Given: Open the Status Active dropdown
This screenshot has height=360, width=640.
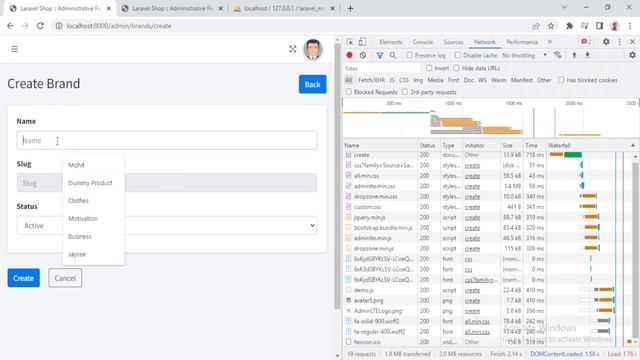Looking at the screenshot, I should tap(167, 226).
